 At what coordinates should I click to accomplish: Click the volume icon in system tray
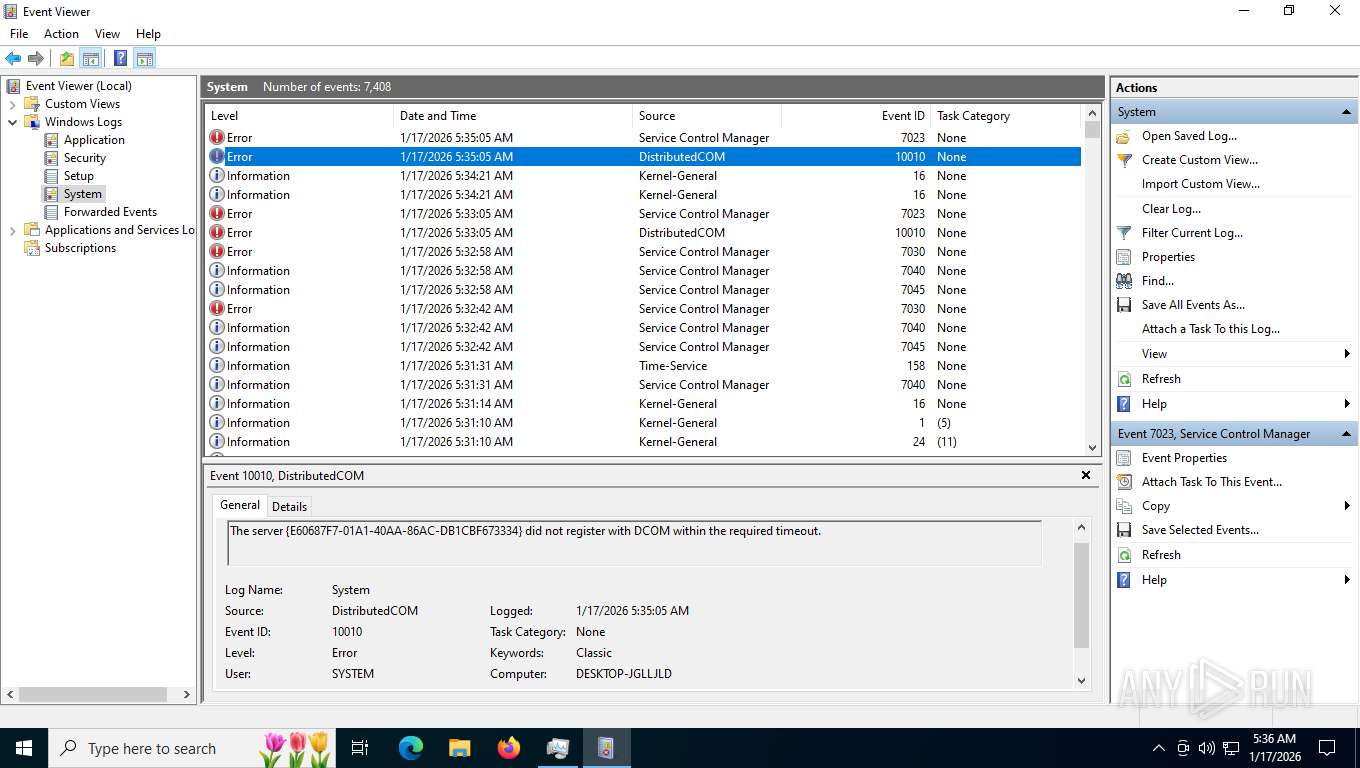[1207, 748]
